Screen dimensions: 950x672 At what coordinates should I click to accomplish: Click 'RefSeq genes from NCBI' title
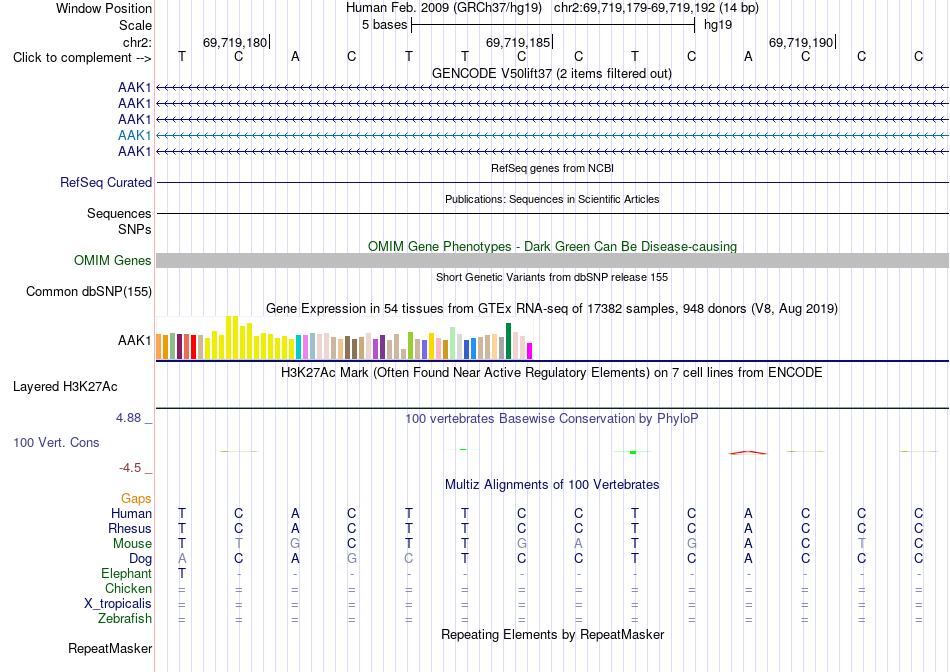pos(553,168)
